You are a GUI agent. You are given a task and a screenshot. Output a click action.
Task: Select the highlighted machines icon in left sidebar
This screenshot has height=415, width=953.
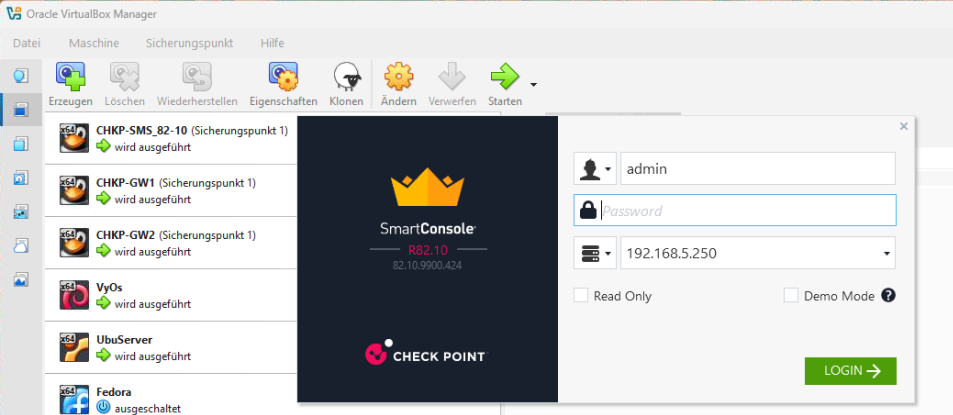pyautogui.click(x=21, y=110)
